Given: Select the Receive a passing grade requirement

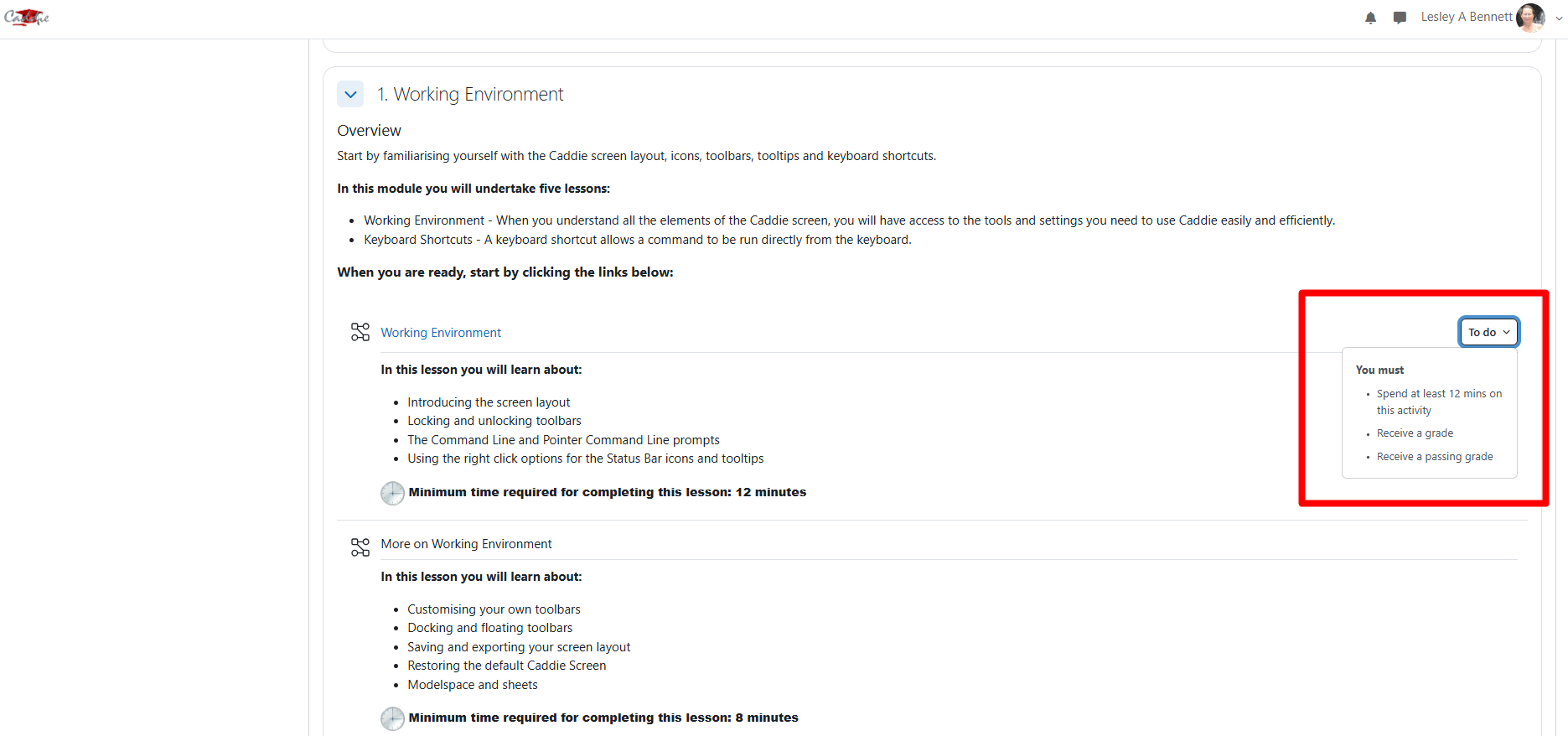Looking at the screenshot, I should pos(1434,457).
